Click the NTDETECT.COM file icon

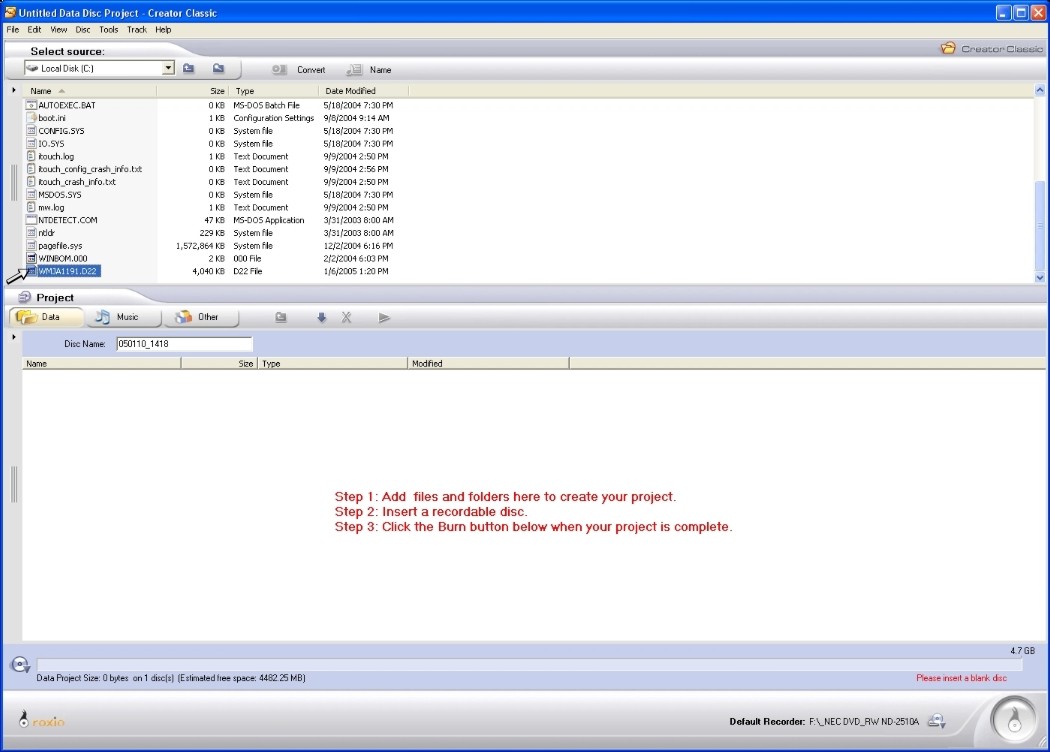(31, 220)
